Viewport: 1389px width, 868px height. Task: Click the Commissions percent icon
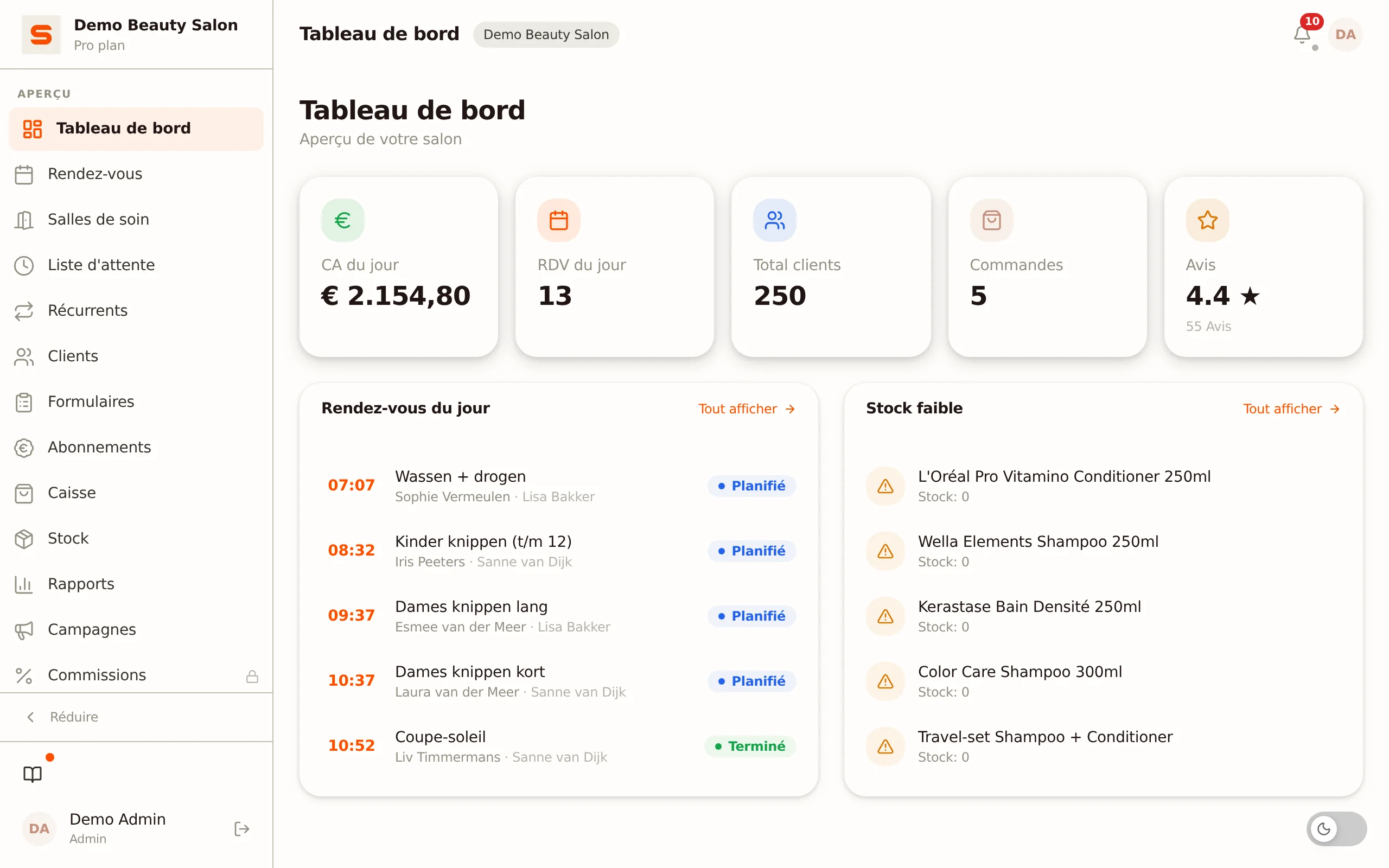click(23, 675)
